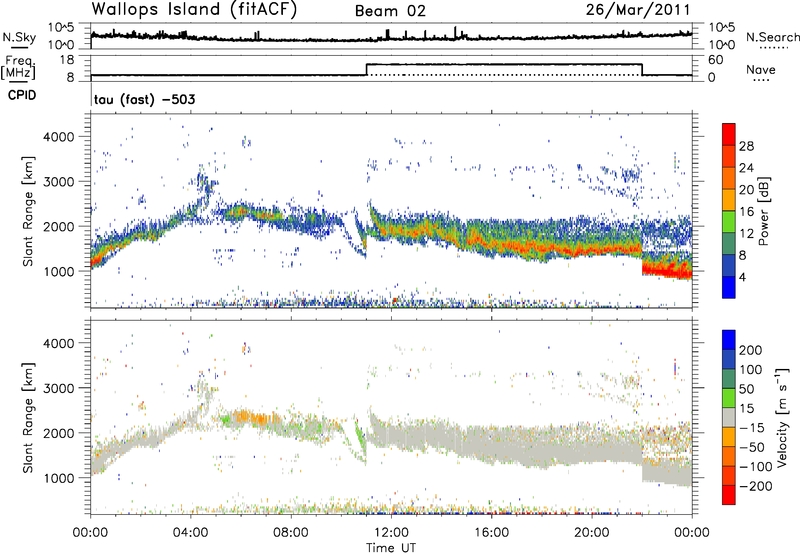Click "200" on the velocity colorbar

tap(751, 350)
